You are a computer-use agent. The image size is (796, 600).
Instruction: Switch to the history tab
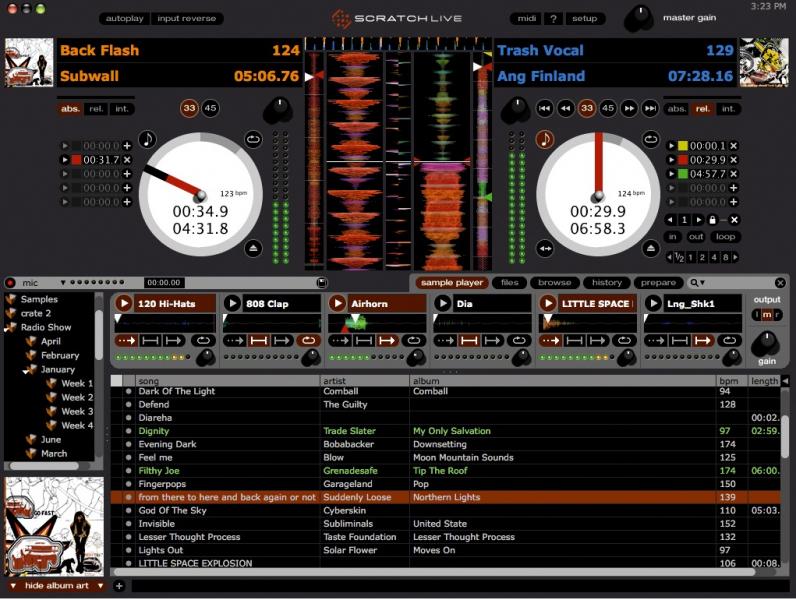606,283
